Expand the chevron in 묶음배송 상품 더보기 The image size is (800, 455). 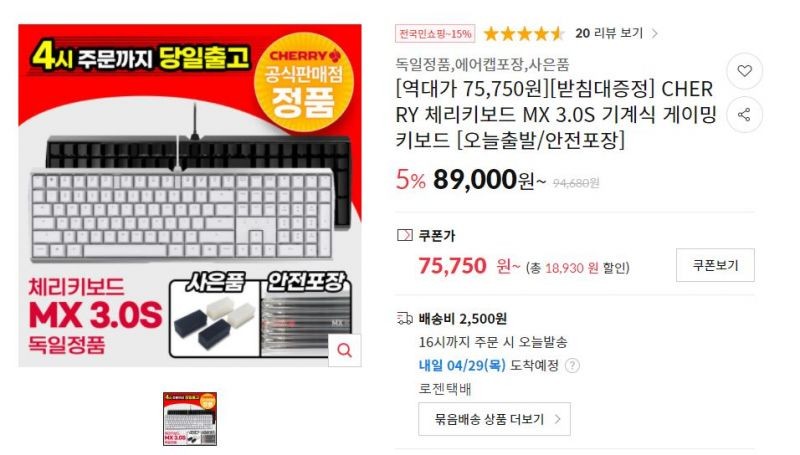point(558,419)
